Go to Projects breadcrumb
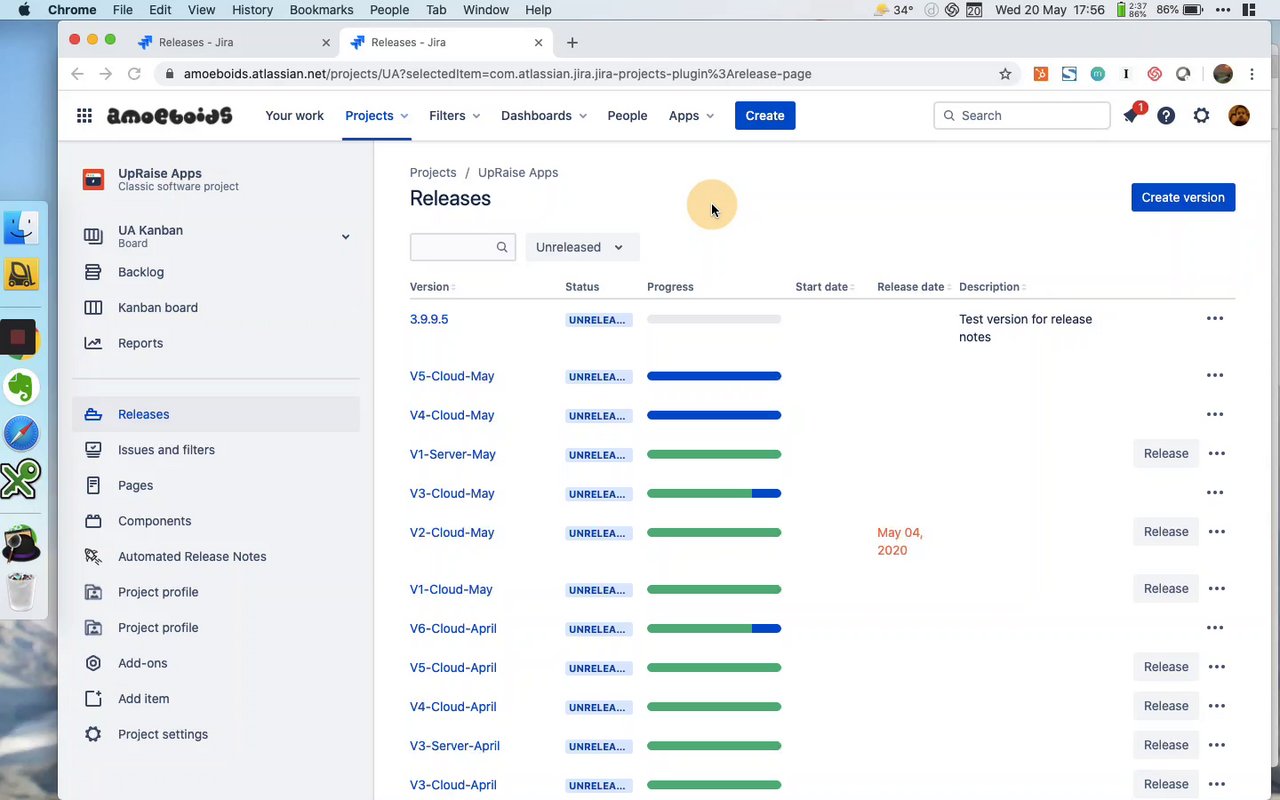1280x800 pixels. [433, 173]
